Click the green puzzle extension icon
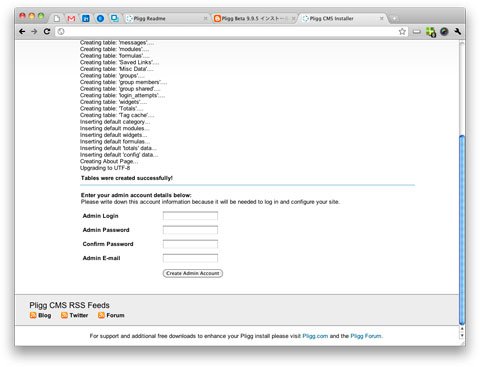This screenshot has height=367, width=480. (x=431, y=32)
